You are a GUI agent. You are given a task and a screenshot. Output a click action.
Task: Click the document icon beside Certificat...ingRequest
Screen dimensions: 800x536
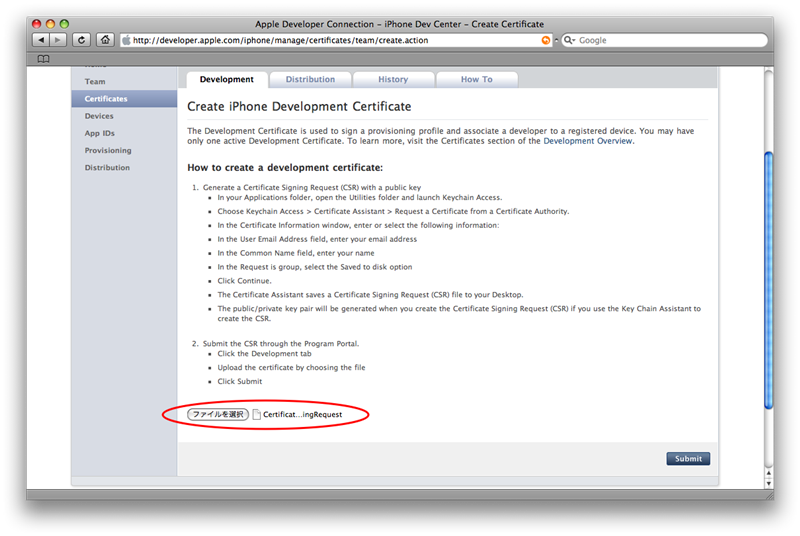point(257,414)
